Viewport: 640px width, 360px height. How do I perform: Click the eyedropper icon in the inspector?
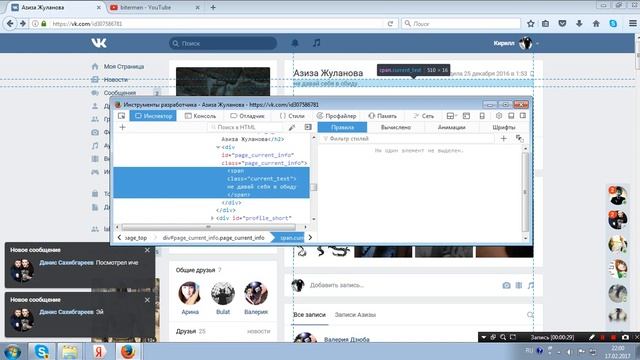click(292, 127)
